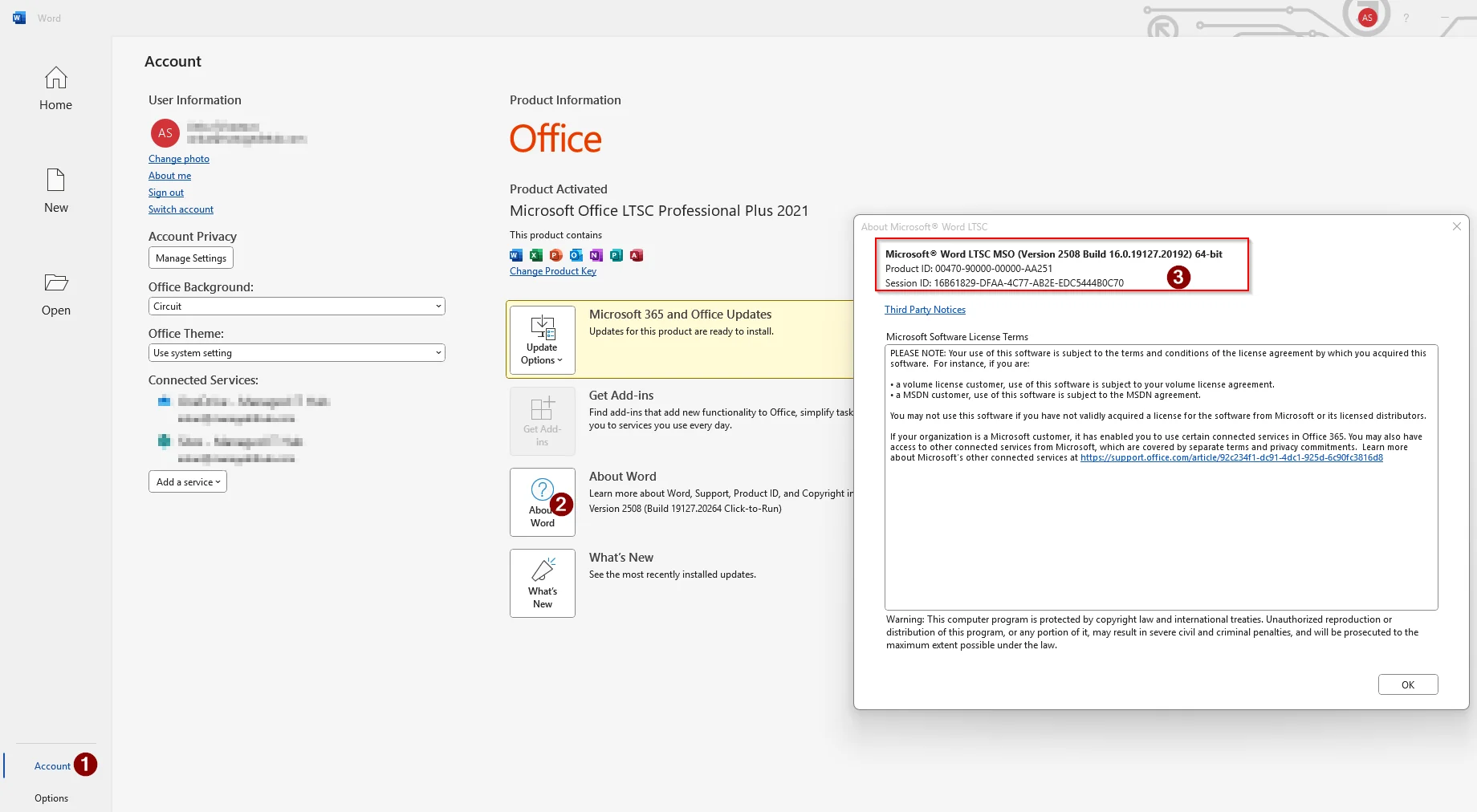The height and width of the screenshot is (812, 1477).
Task: Click the New label in sidebar
Action: tap(56, 208)
